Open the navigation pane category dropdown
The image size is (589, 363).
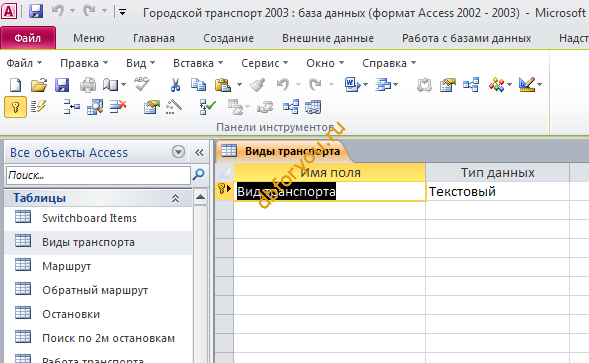click(178, 152)
